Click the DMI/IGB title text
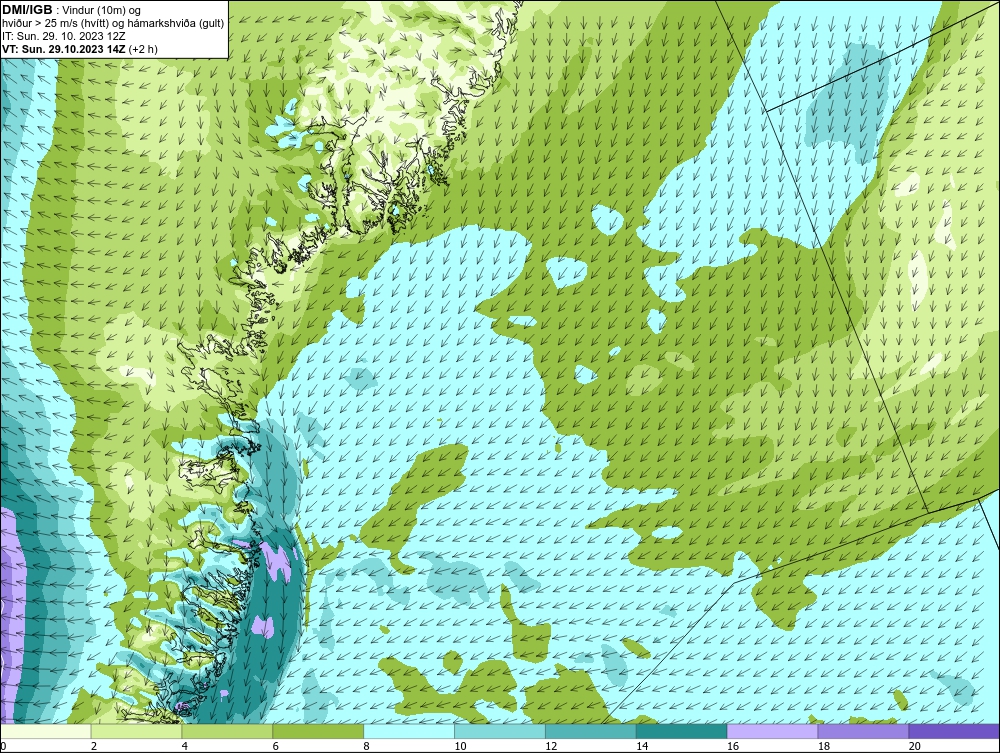The width and height of the screenshot is (1000, 753). [x=27, y=10]
